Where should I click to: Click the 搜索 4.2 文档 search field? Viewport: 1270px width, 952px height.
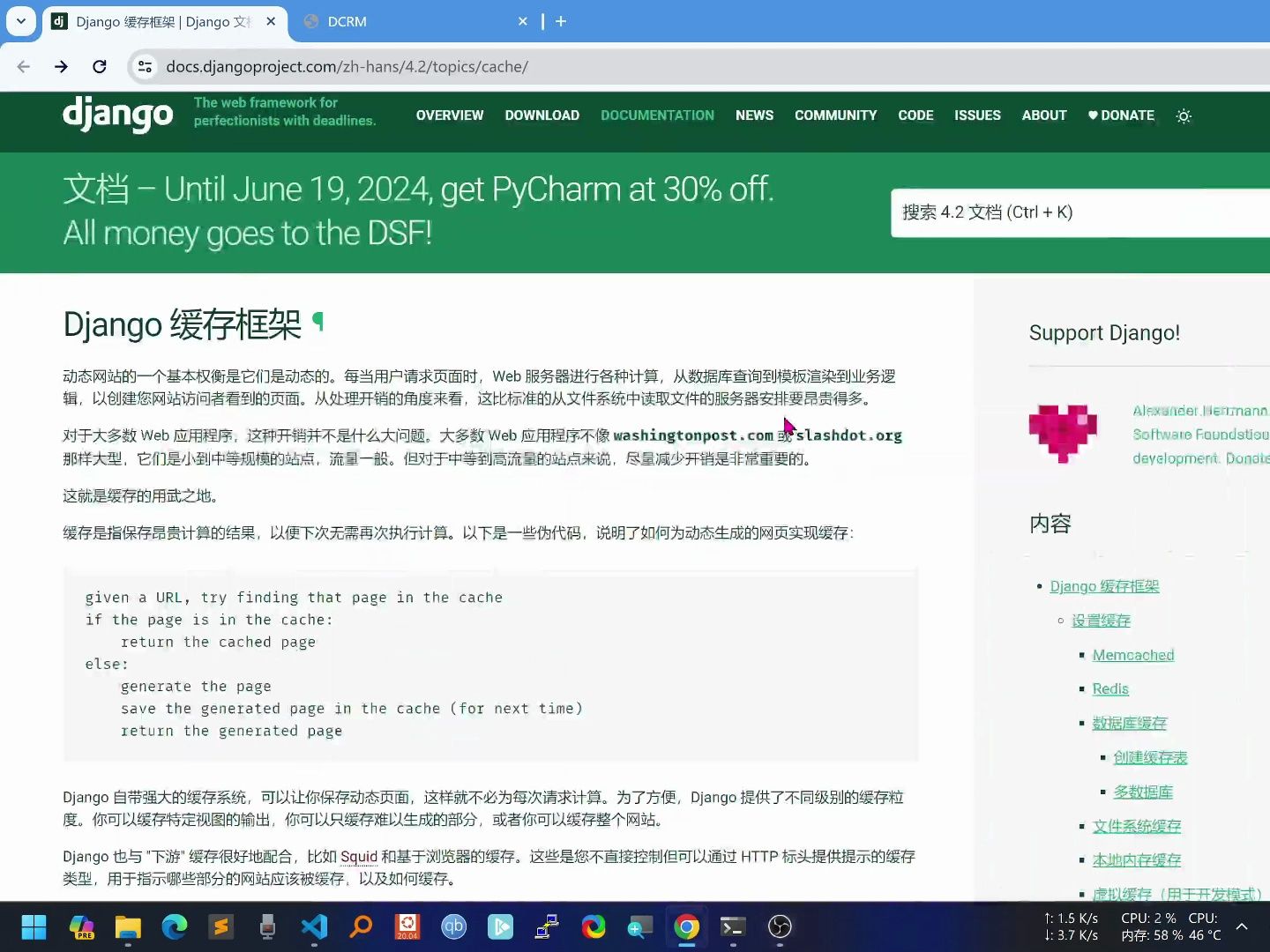[1080, 212]
